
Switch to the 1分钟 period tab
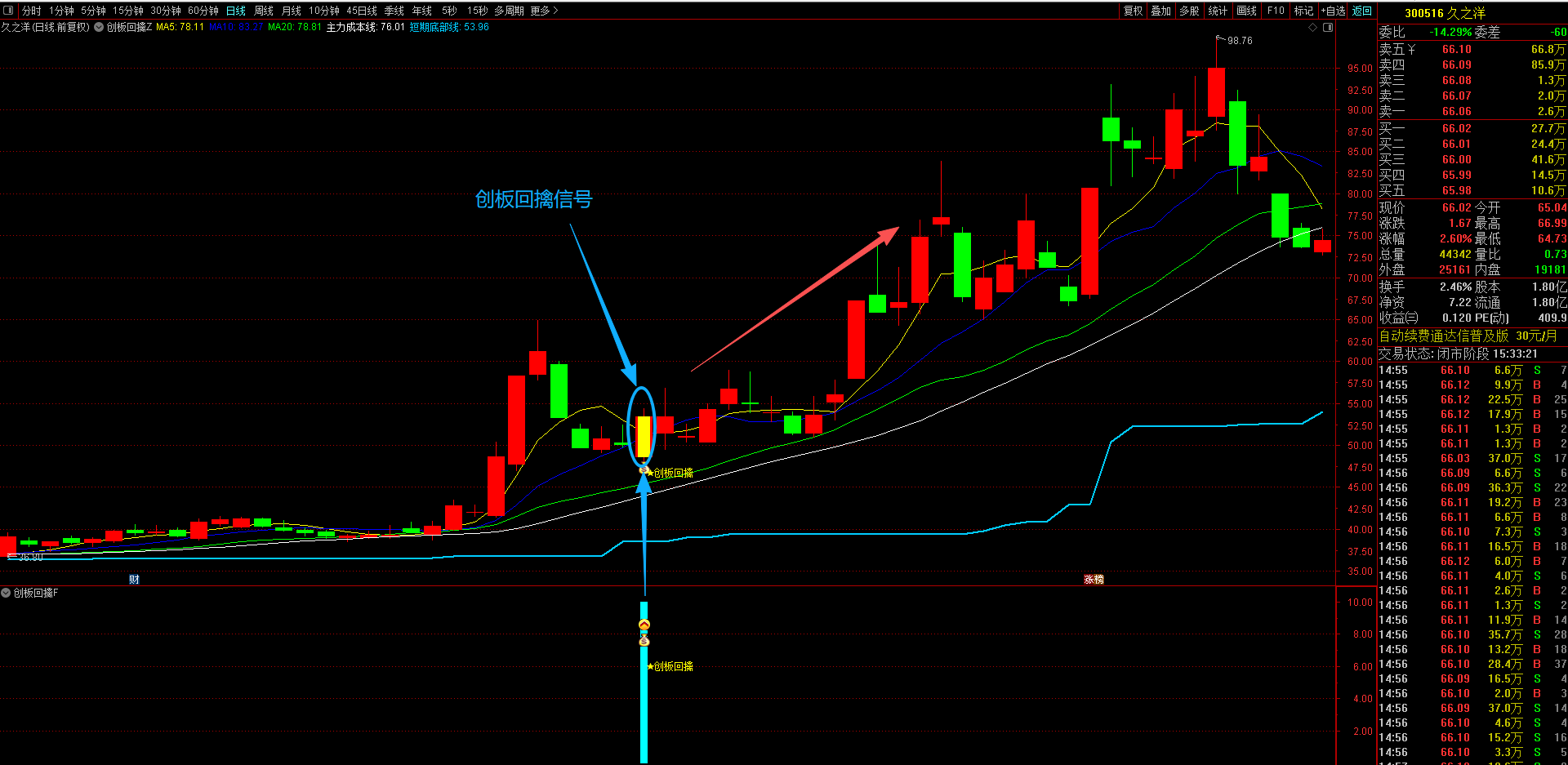click(x=61, y=11)
